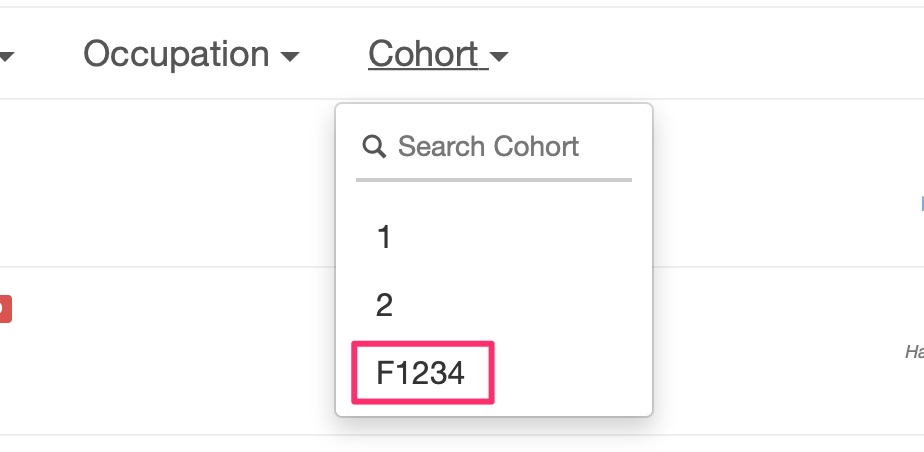The width and height of the screenshot is (924, 452).
Task: Click the Occupation header label text
Action: [x=176, y=54]
